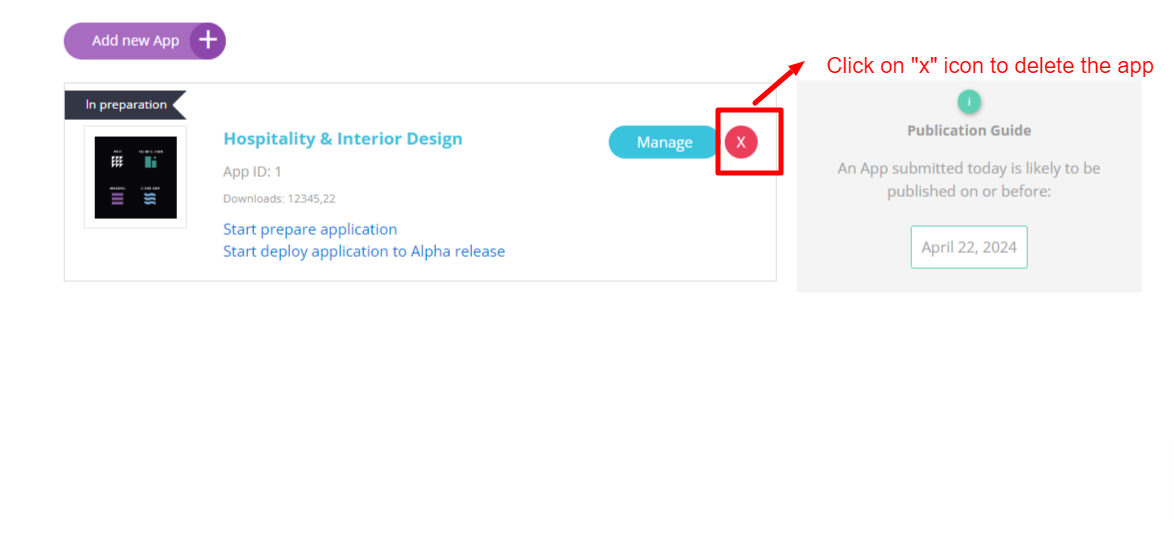Screen dimensions: 1174x543
Task: Click the green info icon above Publication Guide
Action: click(x=968, y=101)
